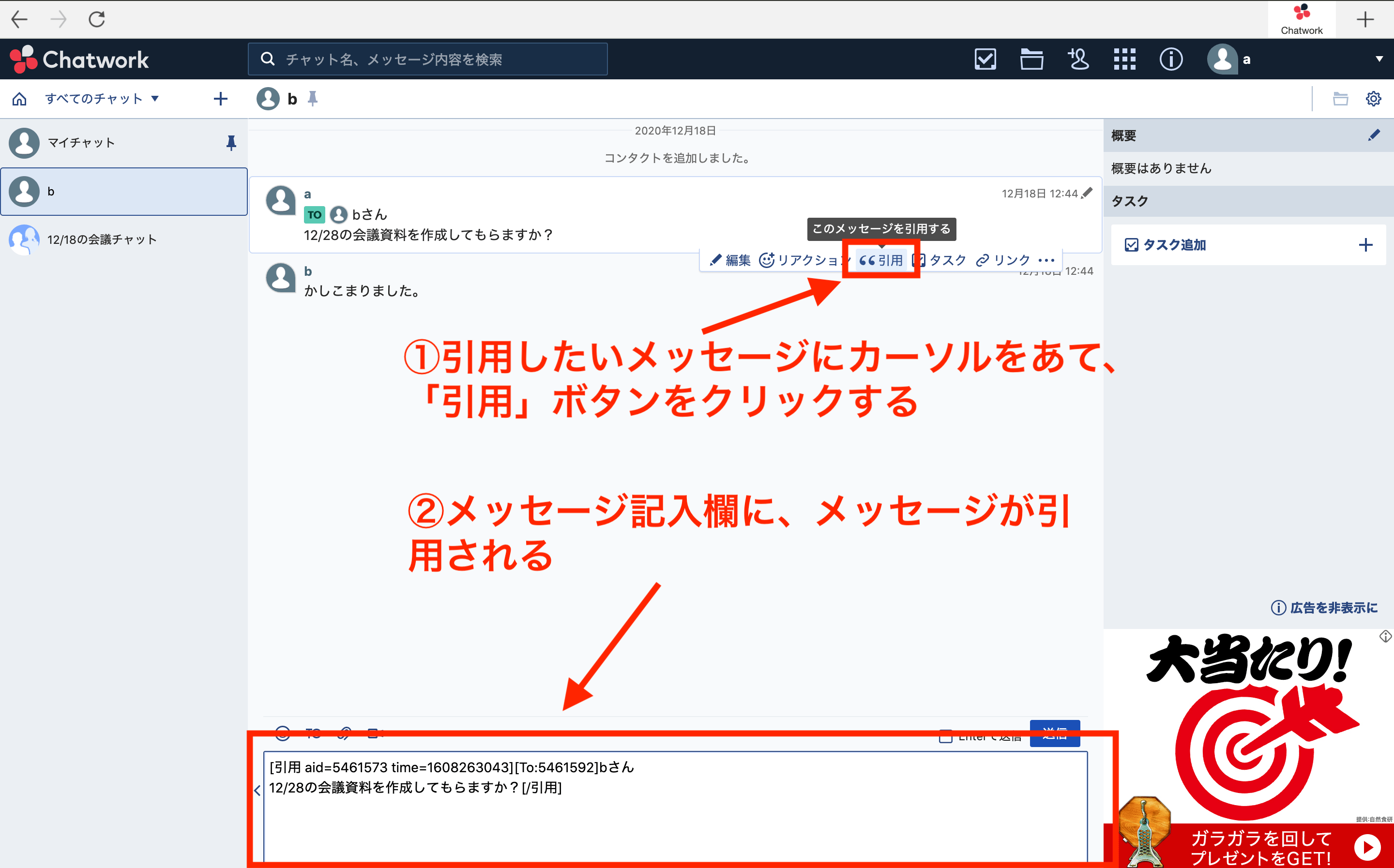Click inside the message input text area
Screen dimensions: 1394x868
(675, 807)
